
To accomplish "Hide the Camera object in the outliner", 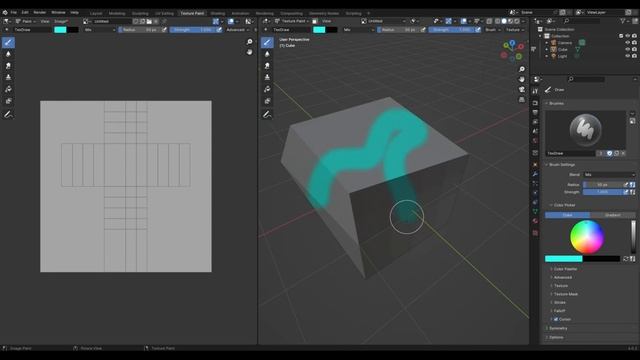I will (628, 42).
